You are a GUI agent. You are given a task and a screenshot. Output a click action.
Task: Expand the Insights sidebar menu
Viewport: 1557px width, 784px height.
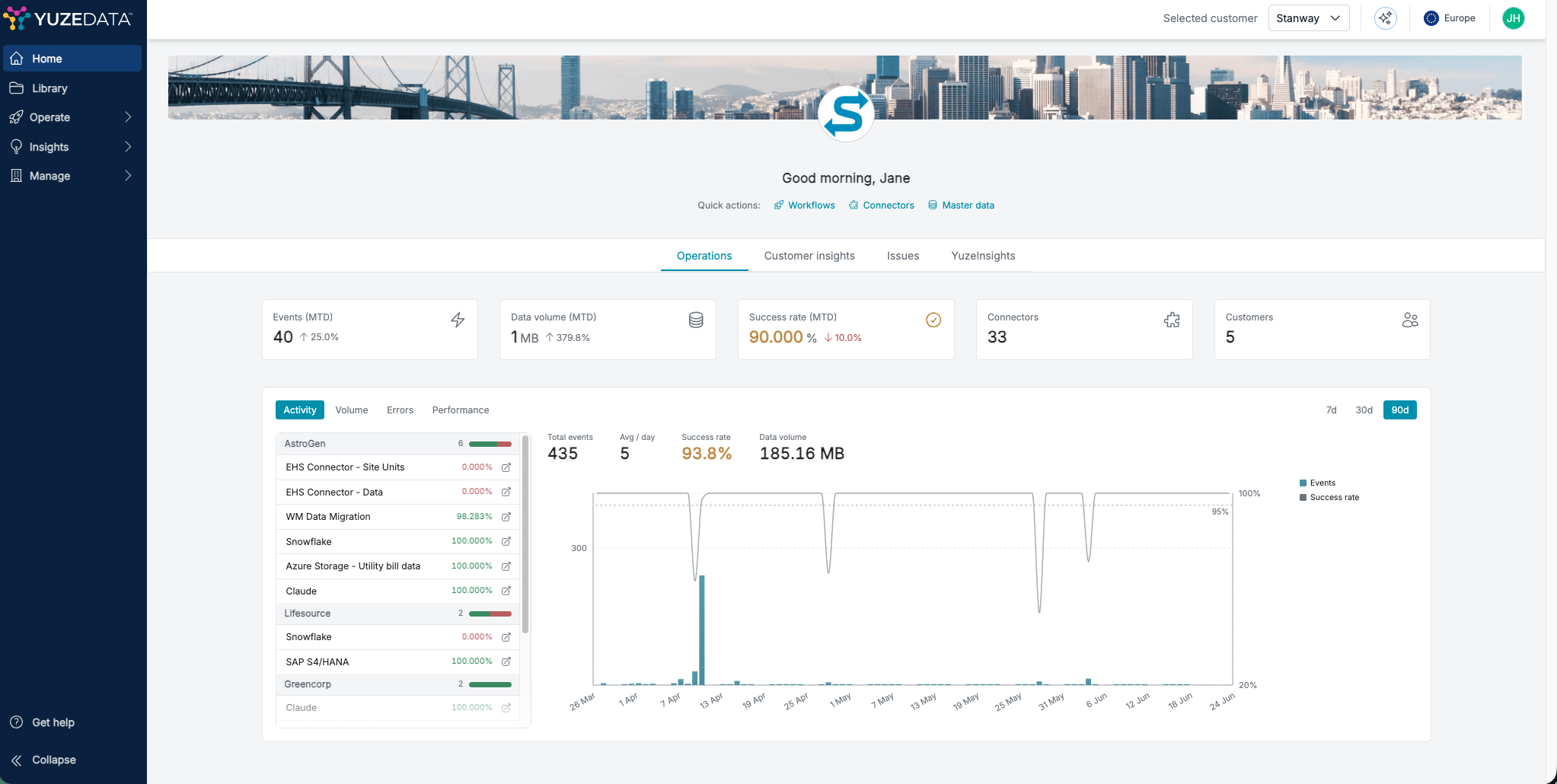pyautogui.click(x=71, y=147)
